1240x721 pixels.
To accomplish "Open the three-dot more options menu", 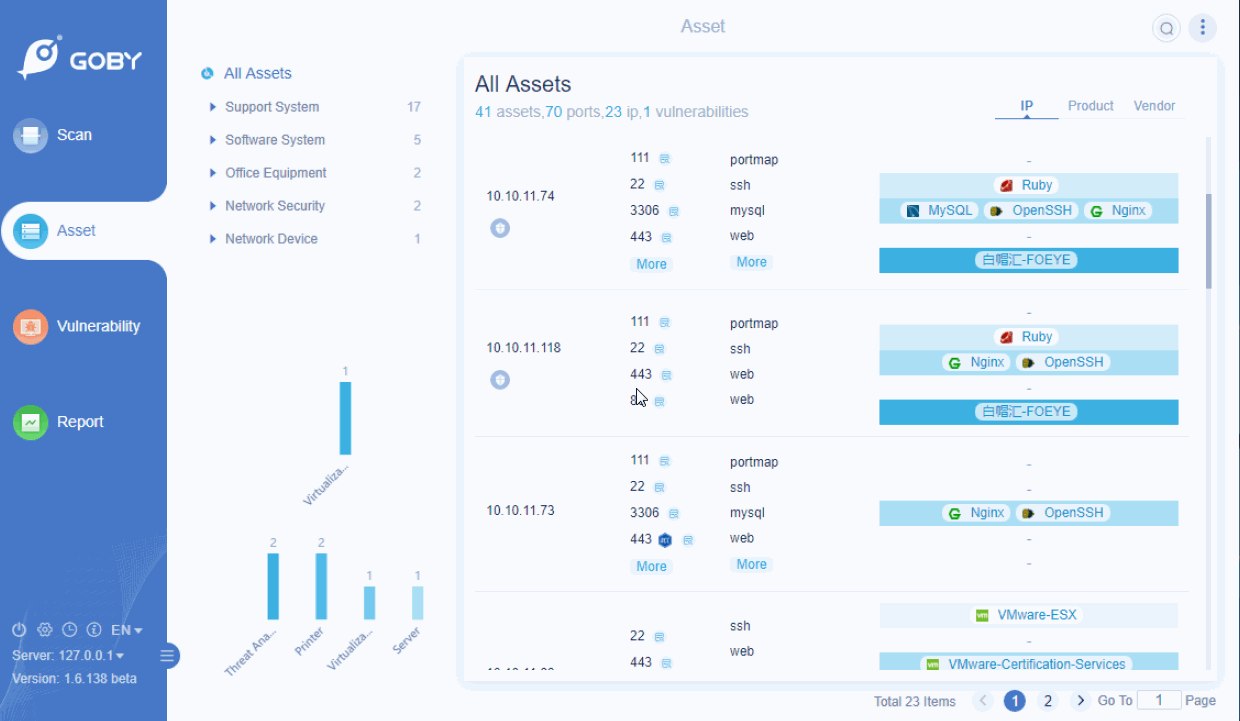I will tap(1202, 28).
